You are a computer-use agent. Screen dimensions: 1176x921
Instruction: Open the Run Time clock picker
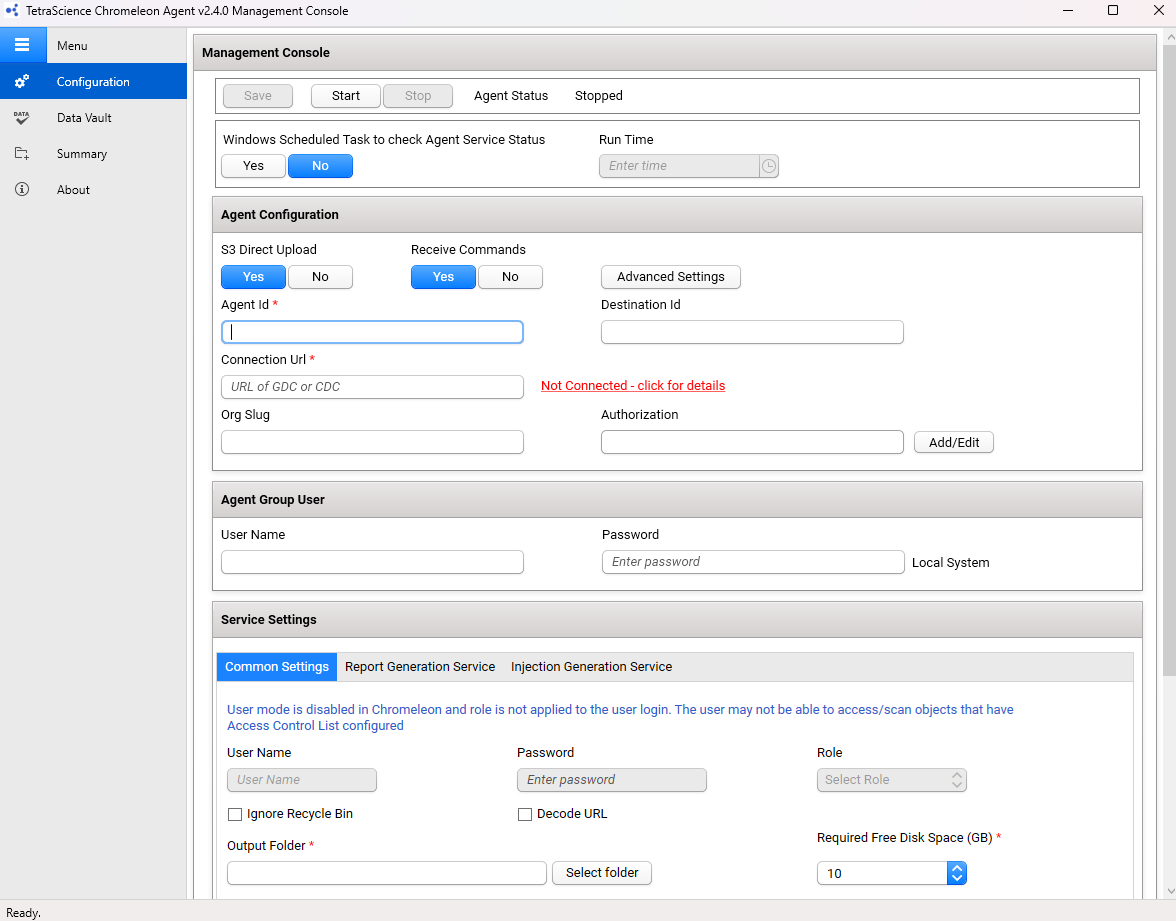769,166
